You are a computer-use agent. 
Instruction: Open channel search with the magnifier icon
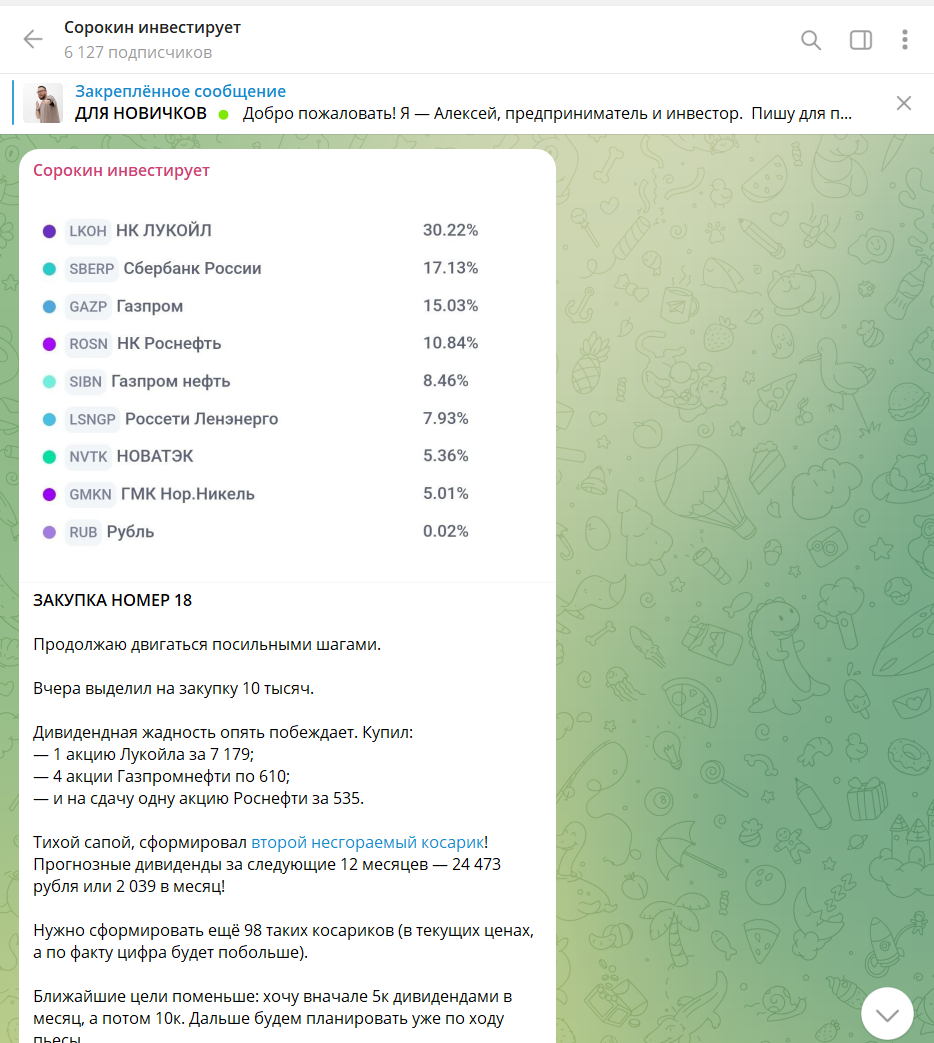810,40
